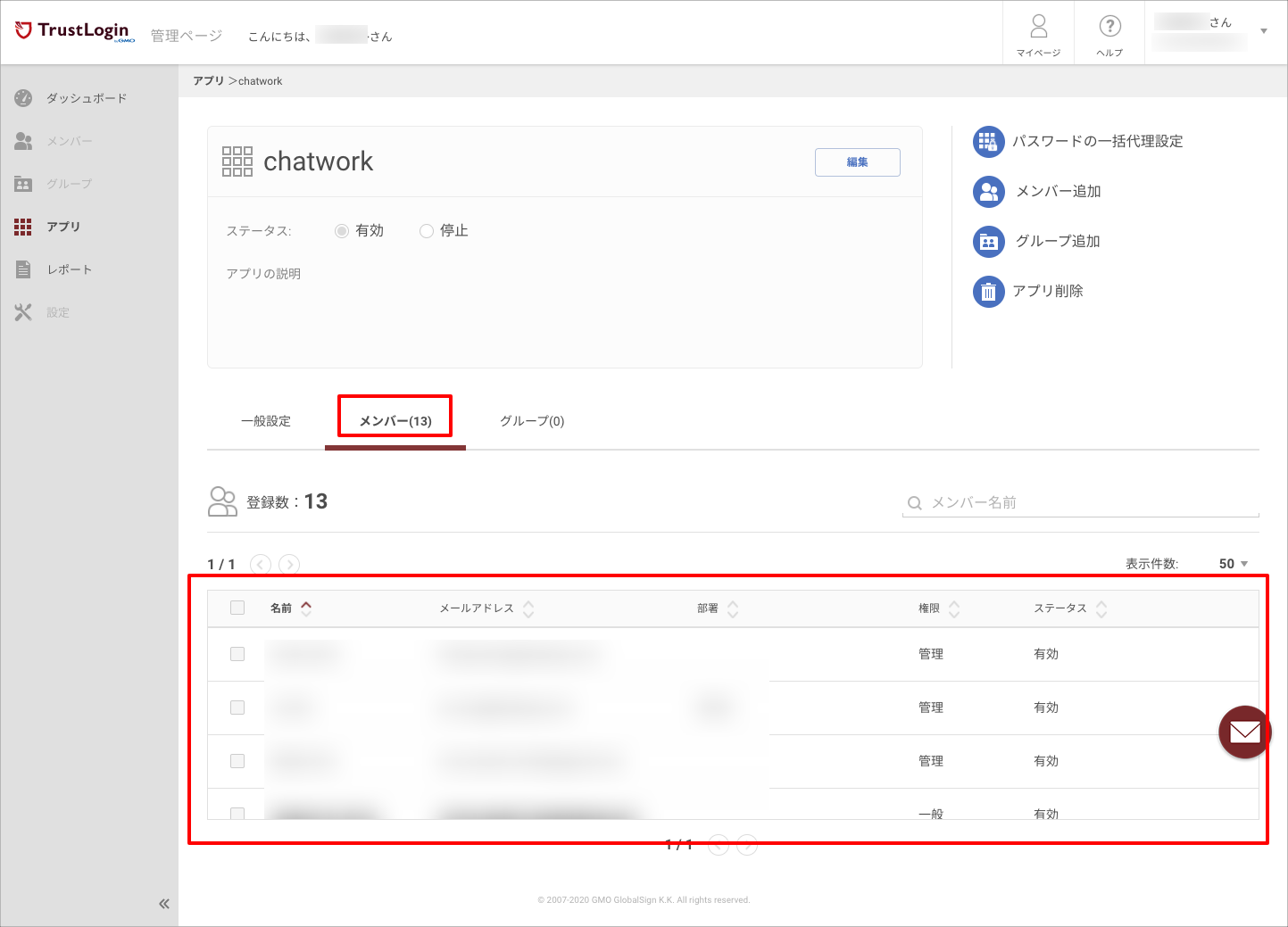The width and height of the screenshot is (1288, 927).
Task: Select the 停止 status radio button
Action: pos(427,231)
